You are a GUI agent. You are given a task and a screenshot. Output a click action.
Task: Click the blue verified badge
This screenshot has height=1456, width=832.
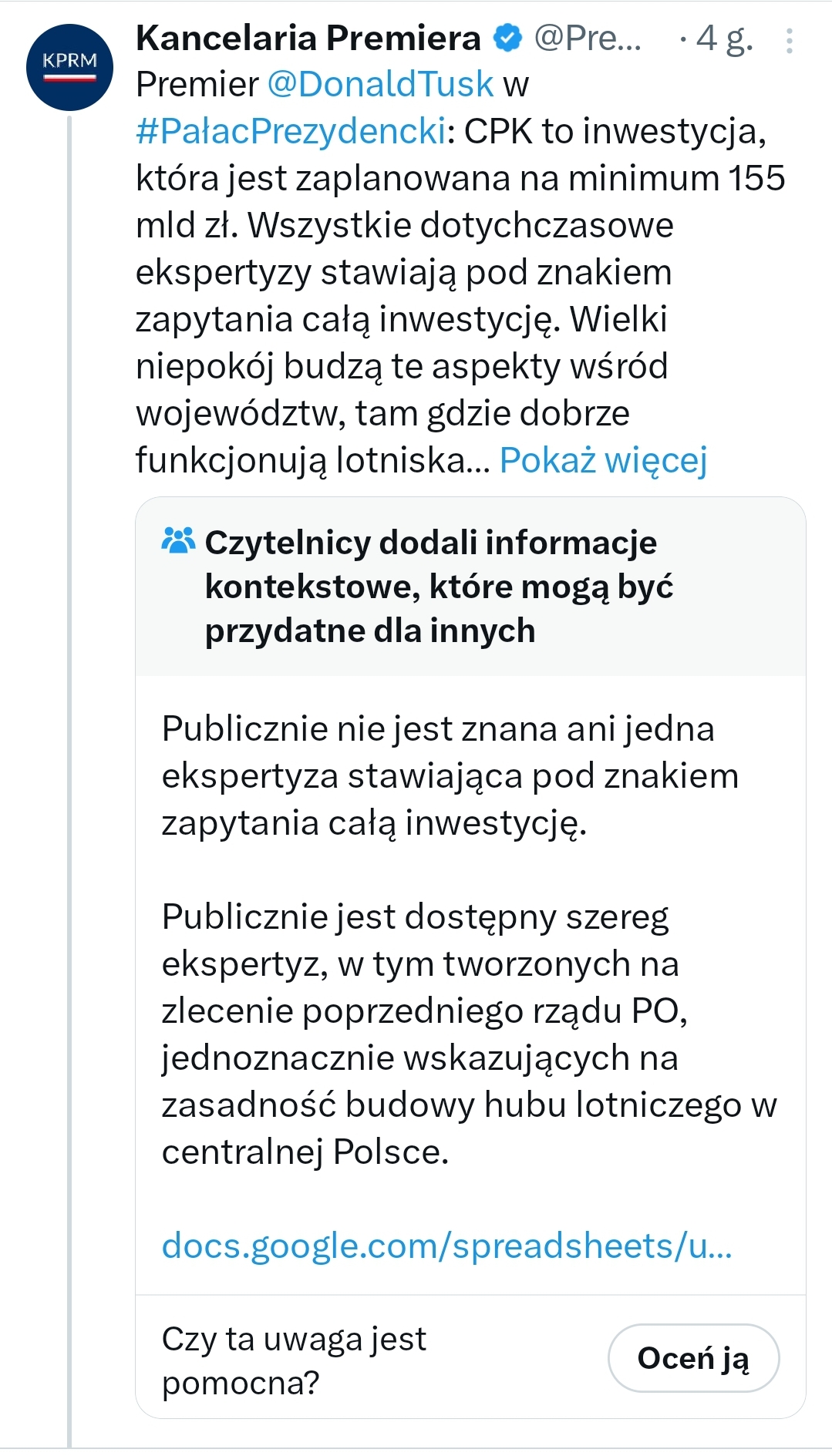pos(507,39)
